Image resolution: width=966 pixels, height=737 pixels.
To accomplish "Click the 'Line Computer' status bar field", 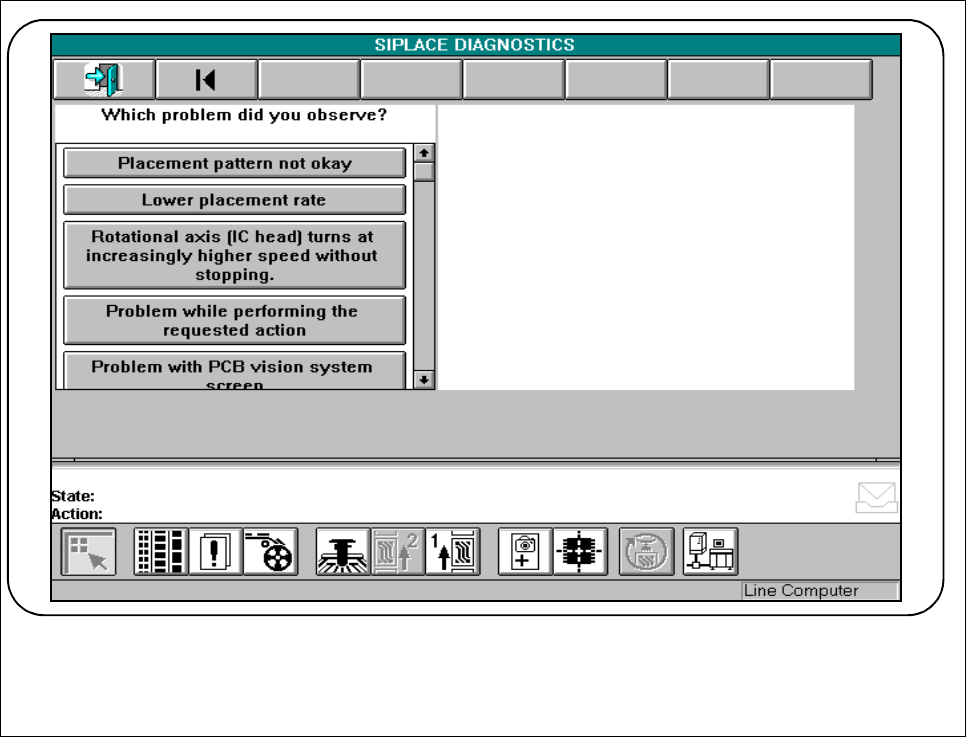I will [x=819, y=590].
